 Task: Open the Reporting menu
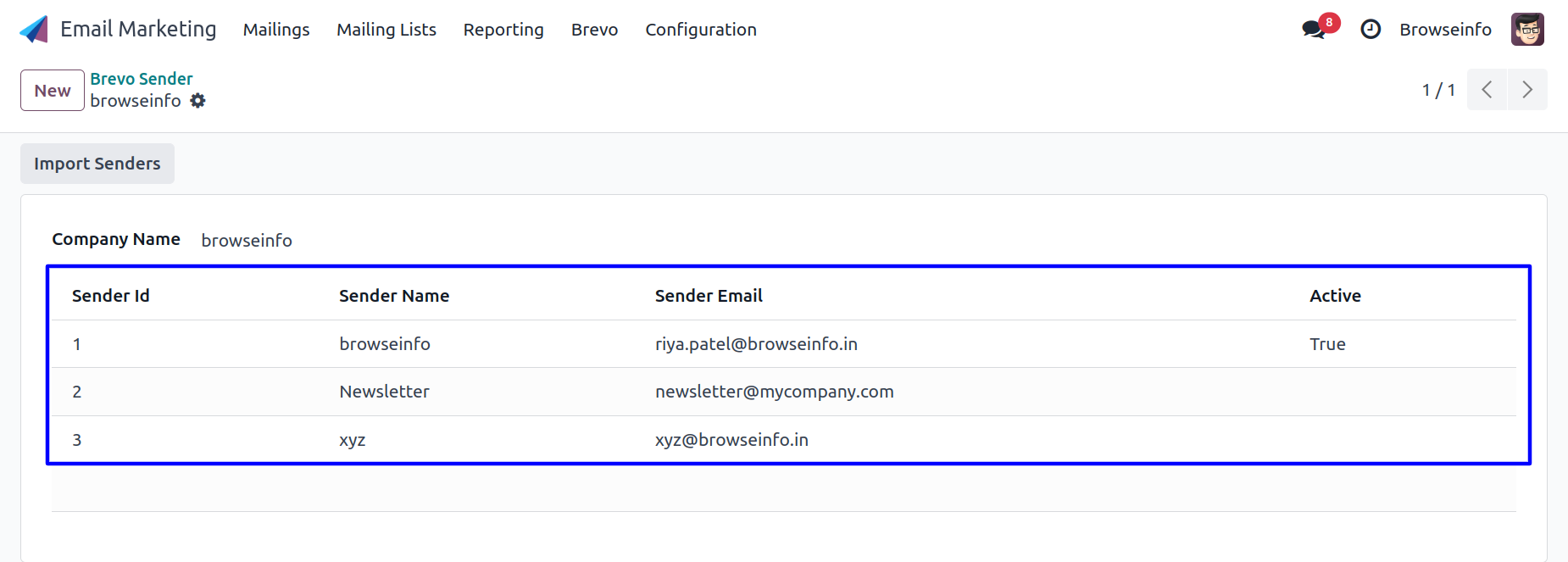pyautogui.click(x=503, y=30)
